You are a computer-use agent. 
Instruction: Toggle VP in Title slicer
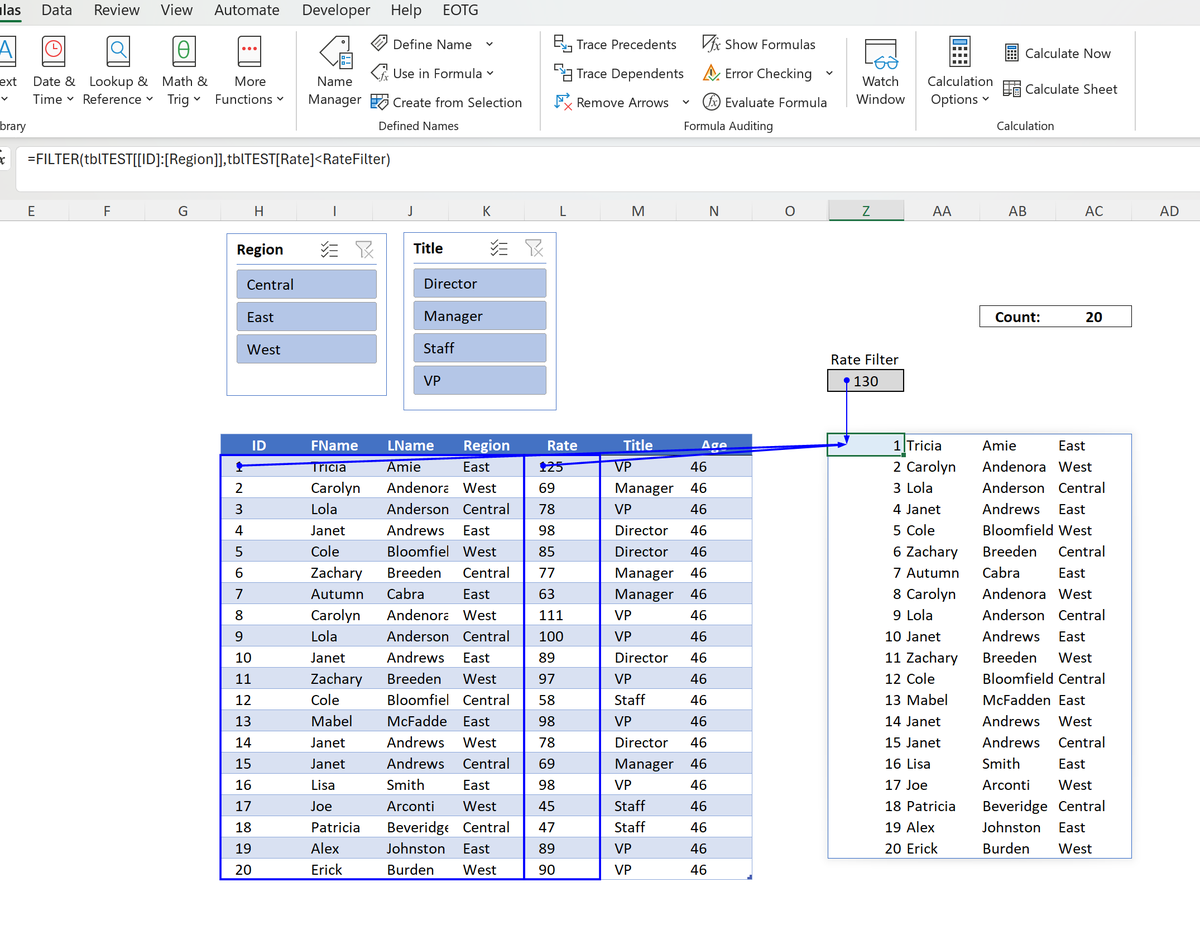[479, 380]
